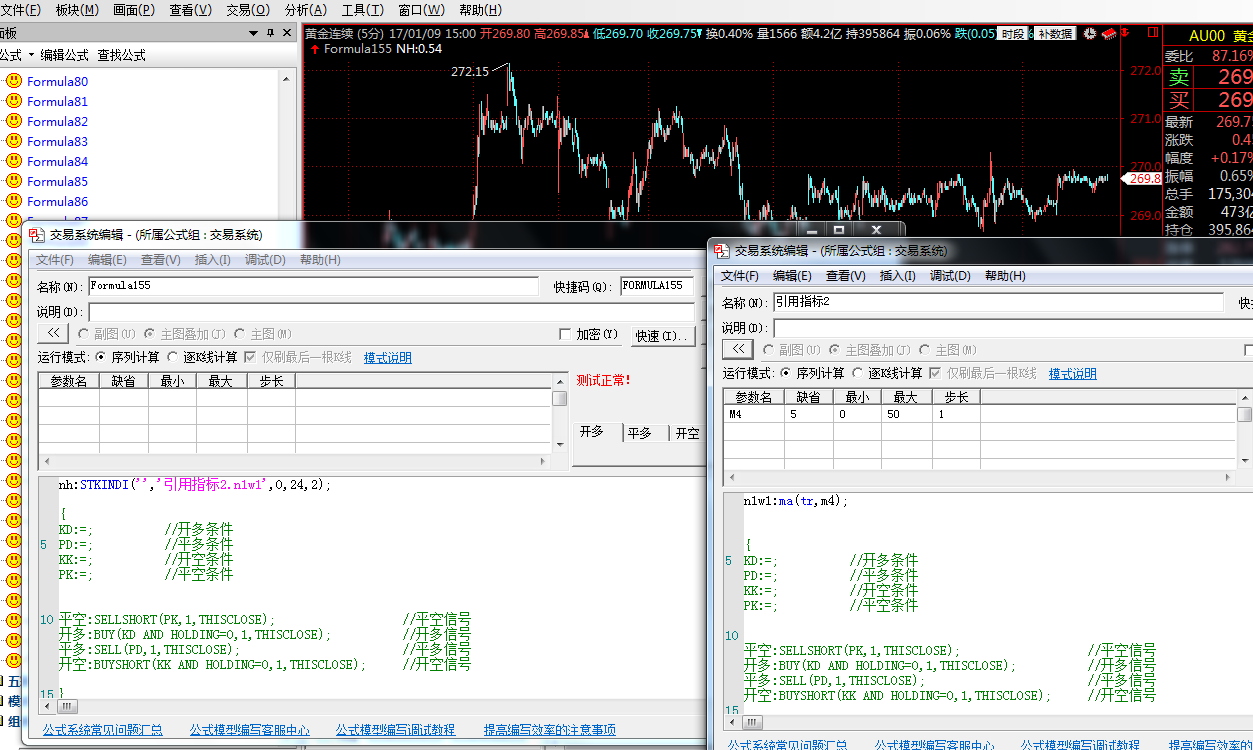
Task: Click the 快捷码 field containing FORMULA155
Action: 657,286
